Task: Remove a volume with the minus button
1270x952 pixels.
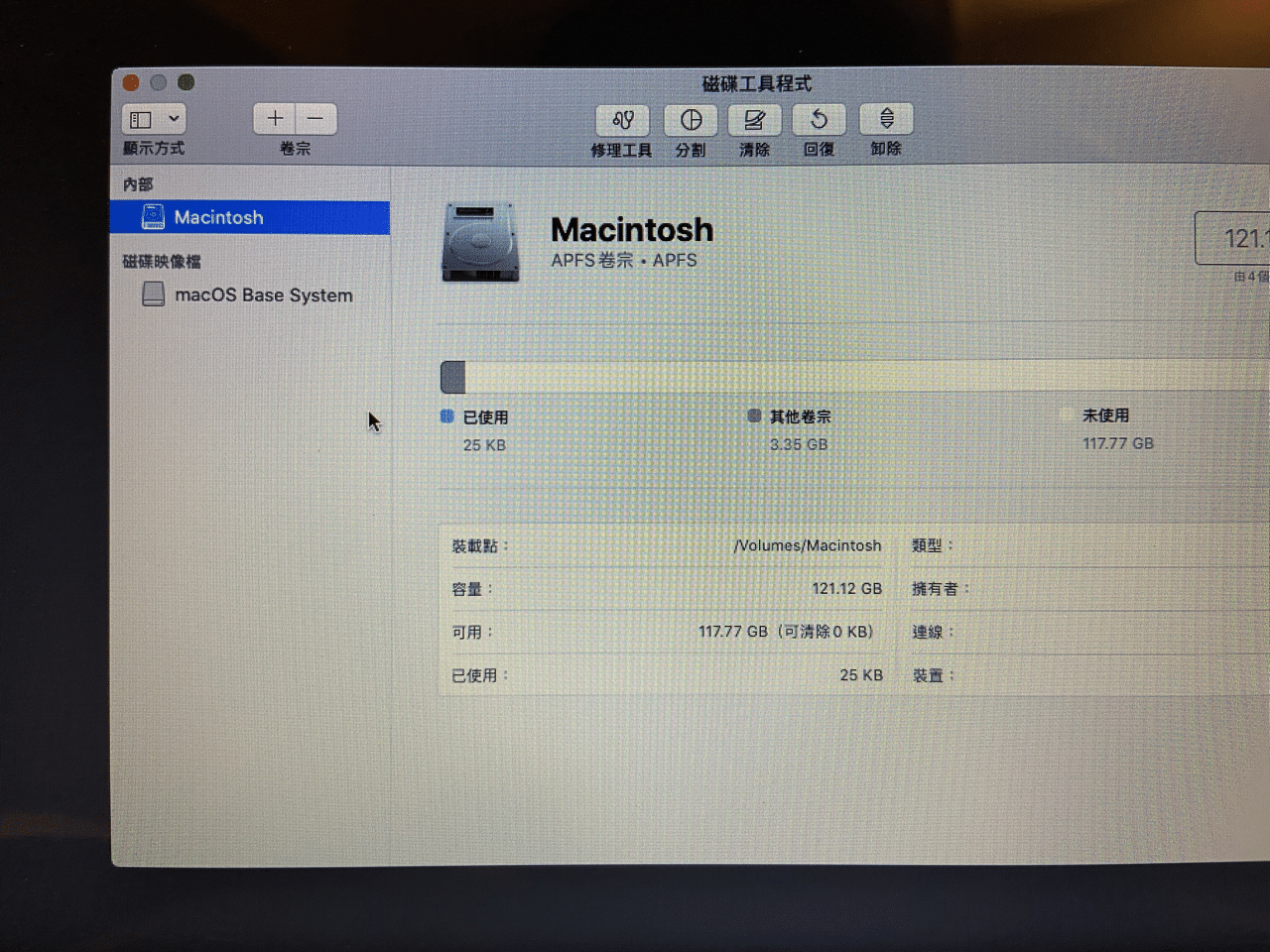Action: (x=316, y=119)
